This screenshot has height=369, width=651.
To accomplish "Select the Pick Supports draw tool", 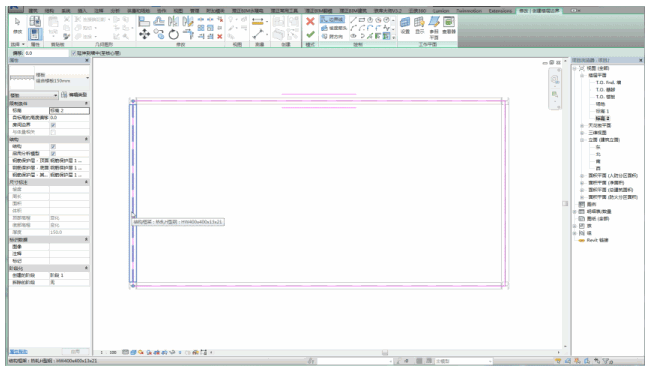I will click(x=386, y=36).
